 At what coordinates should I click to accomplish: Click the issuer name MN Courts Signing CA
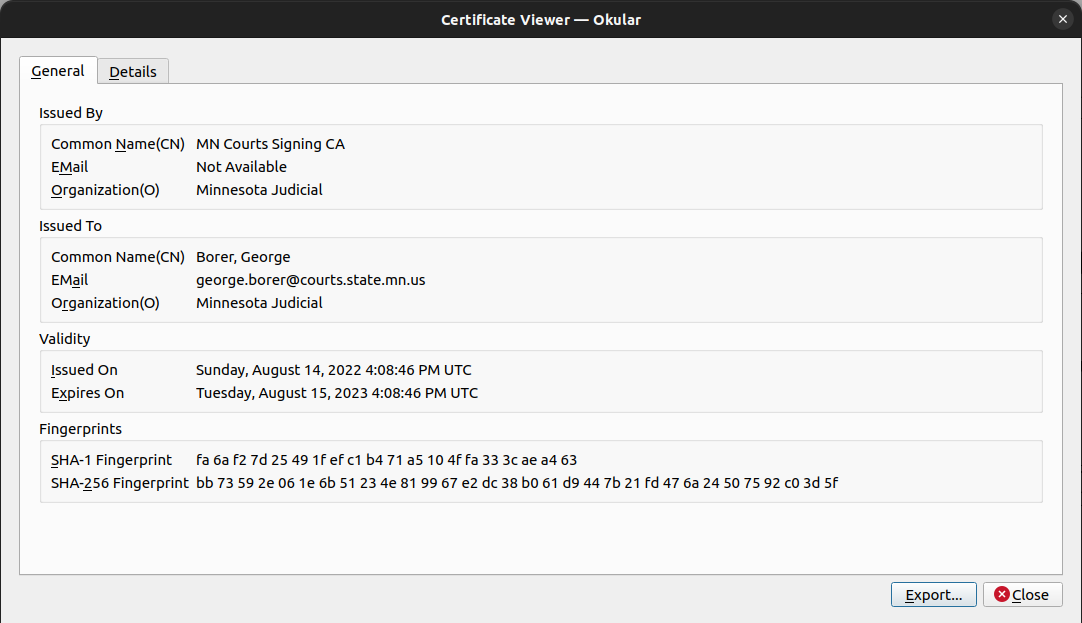[270, 144]
